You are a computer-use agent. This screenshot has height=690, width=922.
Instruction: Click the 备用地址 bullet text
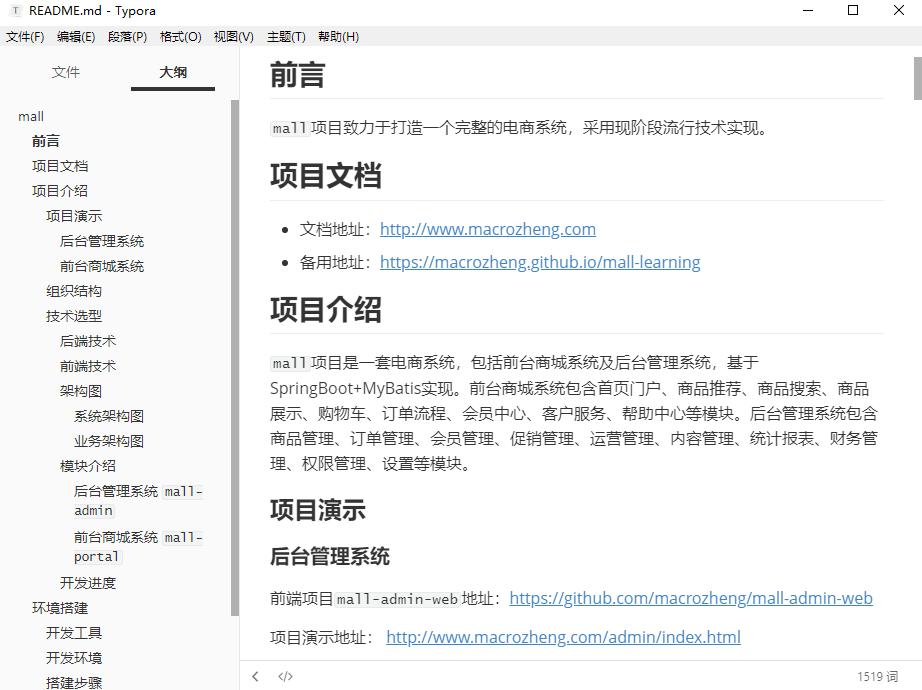[336, 262]
